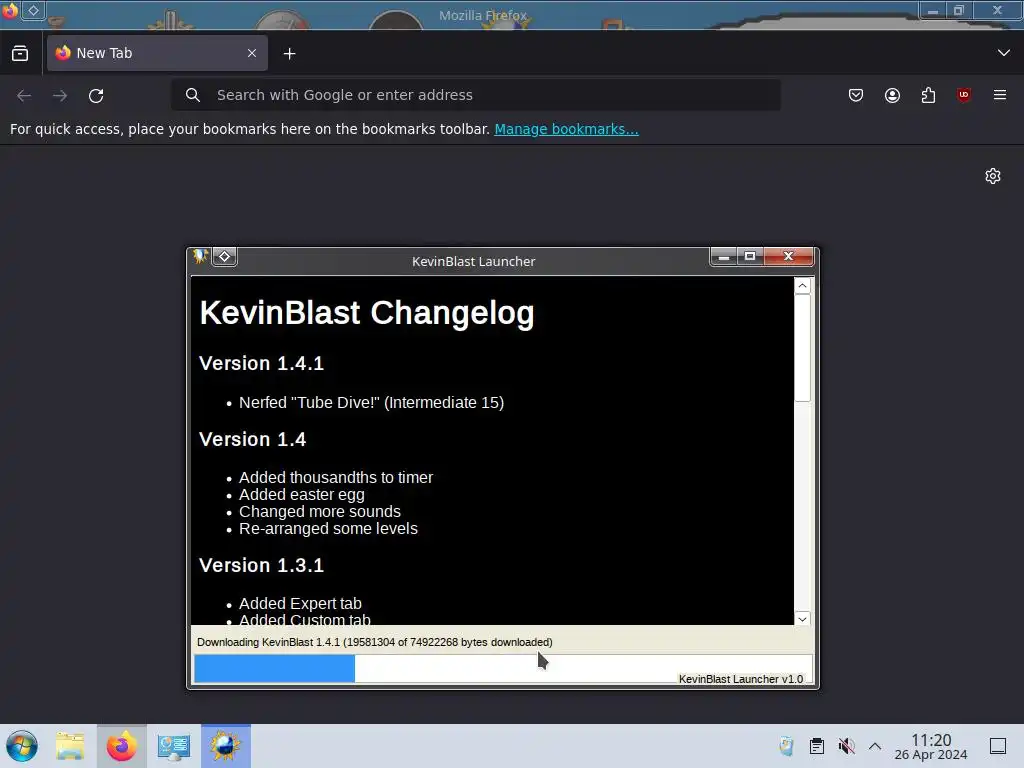Image resolution: width=1024 pixels, height=768 pixels.
Task: Click the search icon in address bar
Action: click(193, 95)
